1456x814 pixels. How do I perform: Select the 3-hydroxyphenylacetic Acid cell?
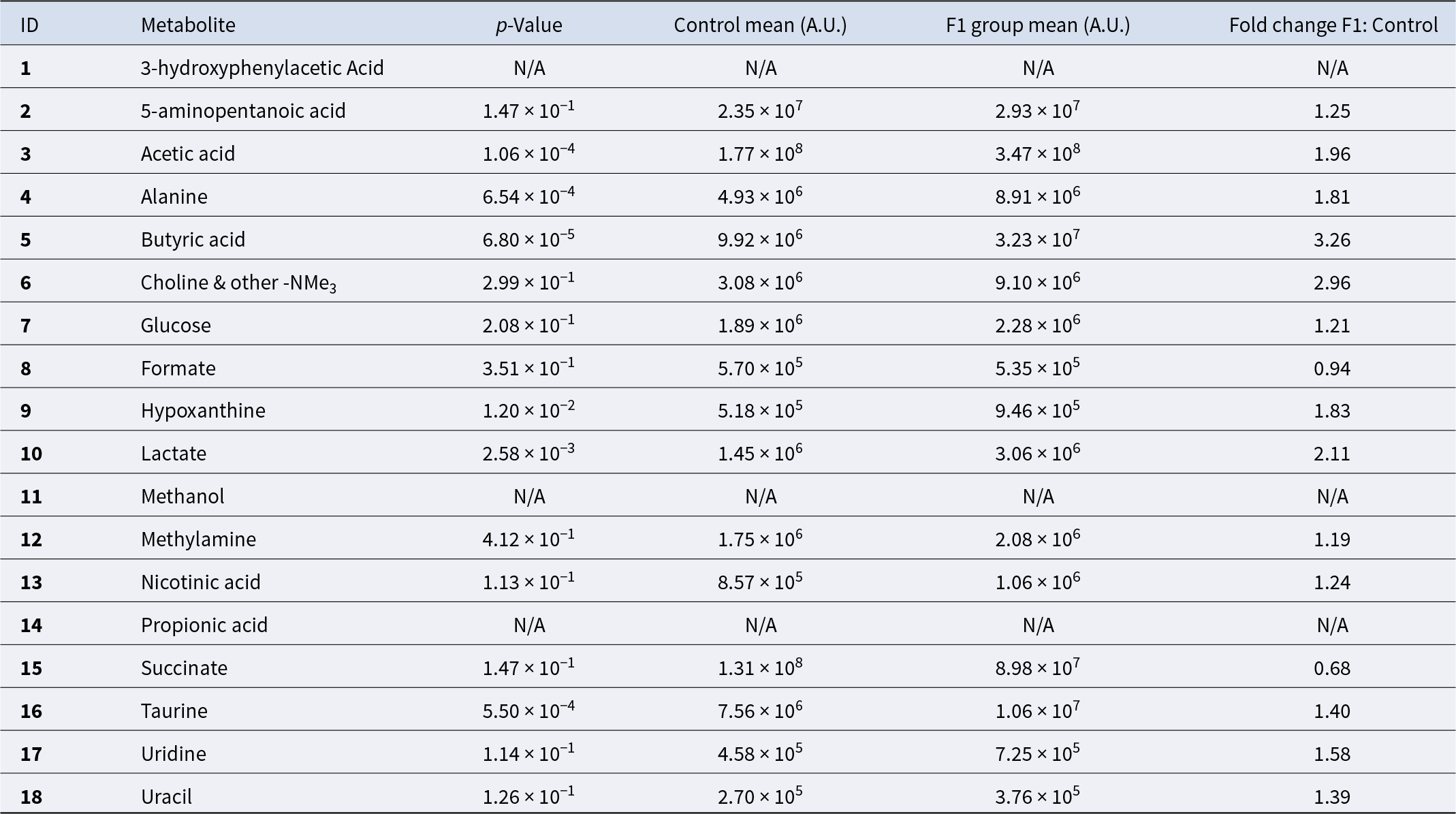pyautogui.click(x=262, y=68)
